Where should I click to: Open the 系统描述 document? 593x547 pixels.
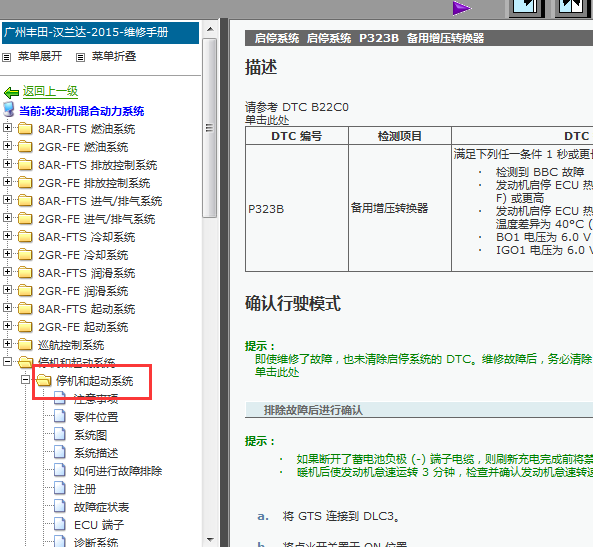96,453
